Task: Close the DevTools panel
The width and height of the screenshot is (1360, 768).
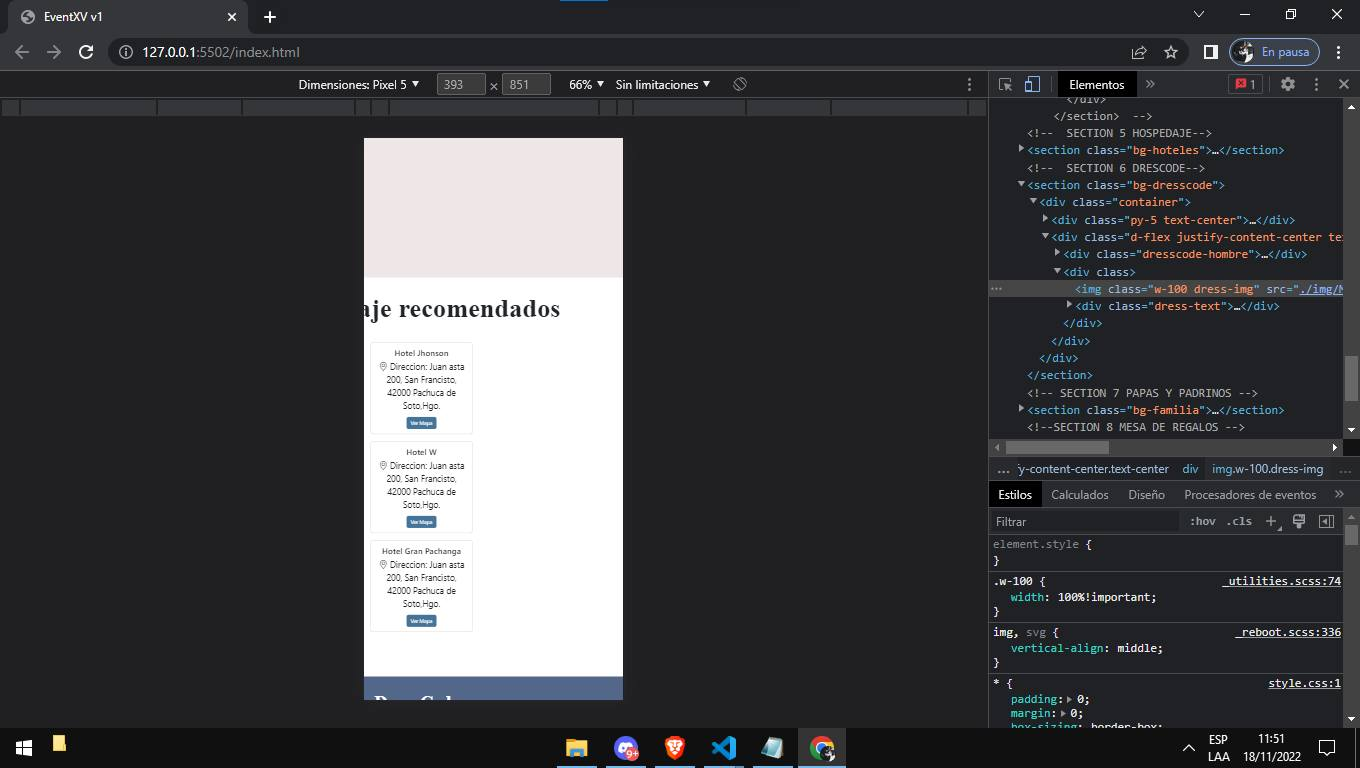Action: click(x=1344, y=85)
